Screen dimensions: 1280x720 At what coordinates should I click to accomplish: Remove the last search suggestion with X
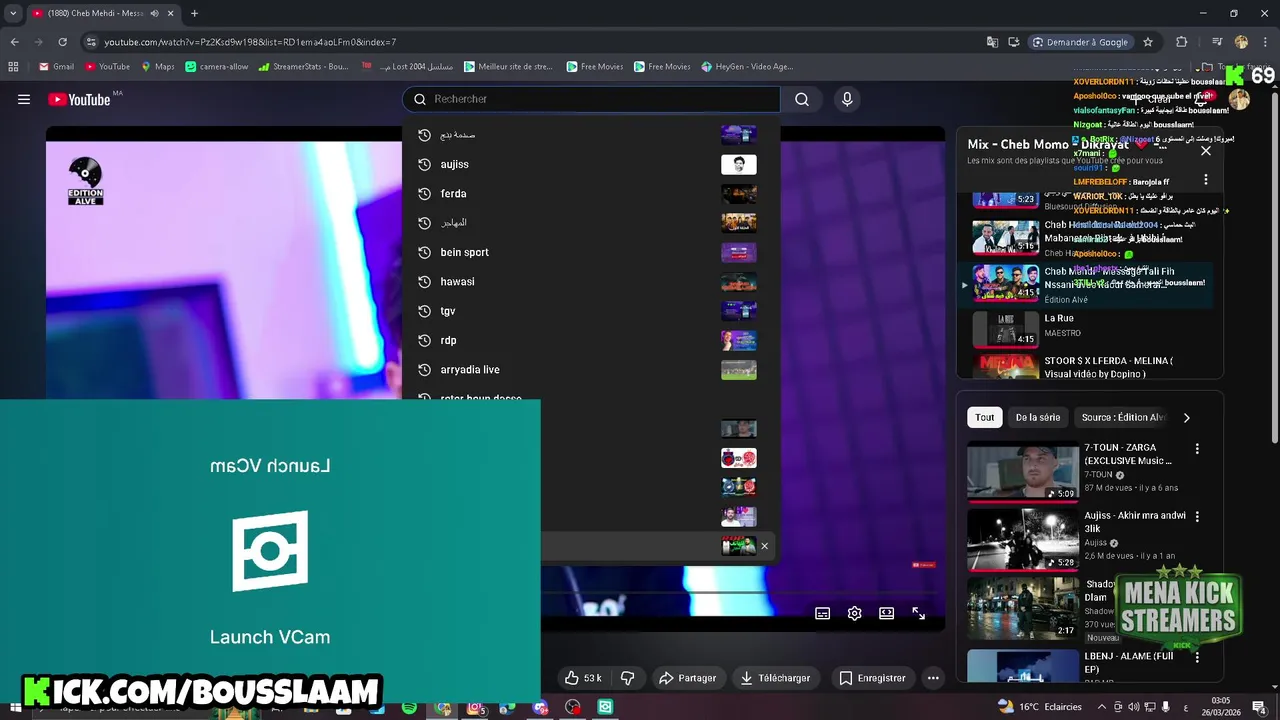click(x=764, y=546)
